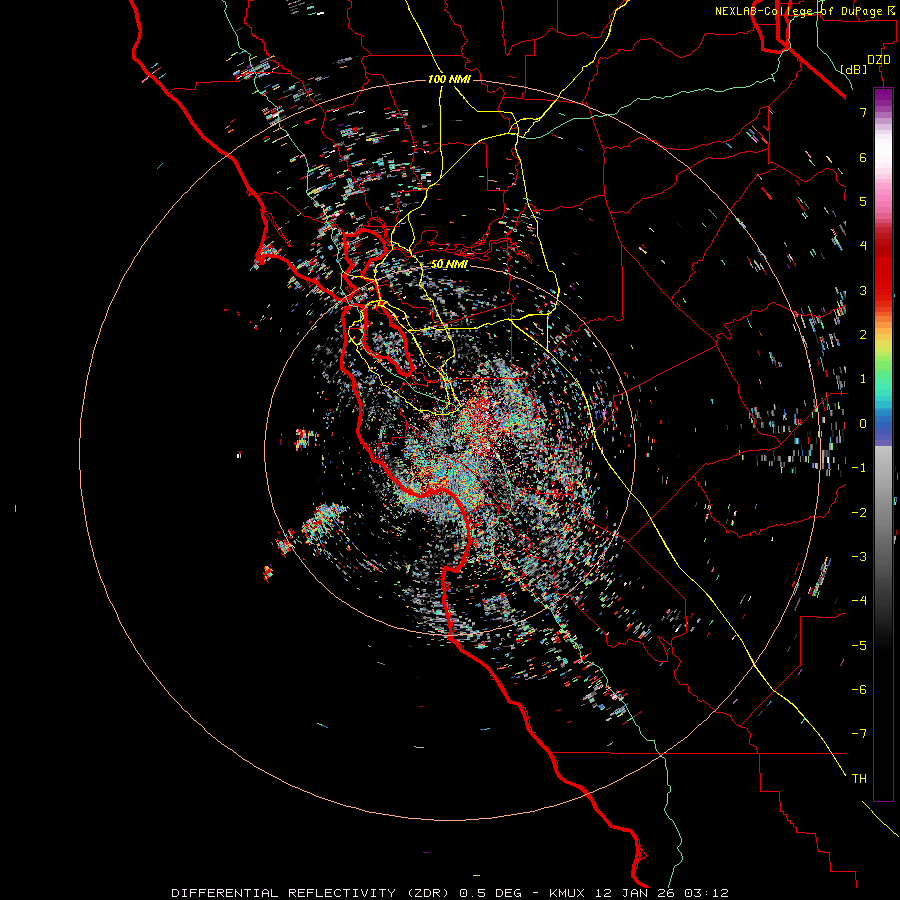The image size is (900, 900).
Task: Click the "3" tick label on the scale
Action: coord(863,290)
